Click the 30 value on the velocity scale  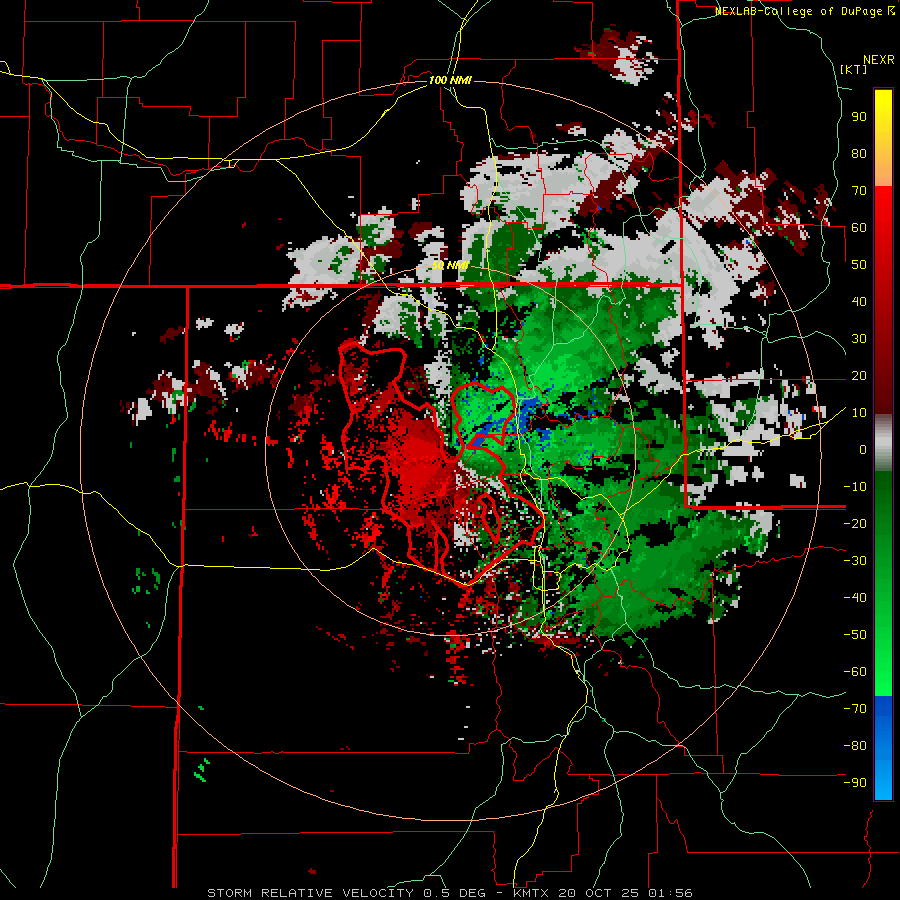pos(859,339)
